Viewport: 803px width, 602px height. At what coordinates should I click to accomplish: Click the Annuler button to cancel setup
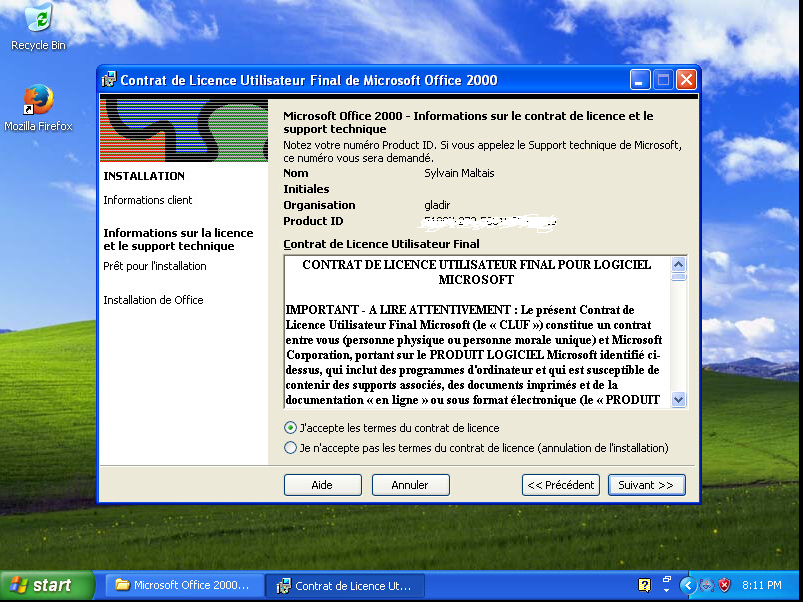411,485
